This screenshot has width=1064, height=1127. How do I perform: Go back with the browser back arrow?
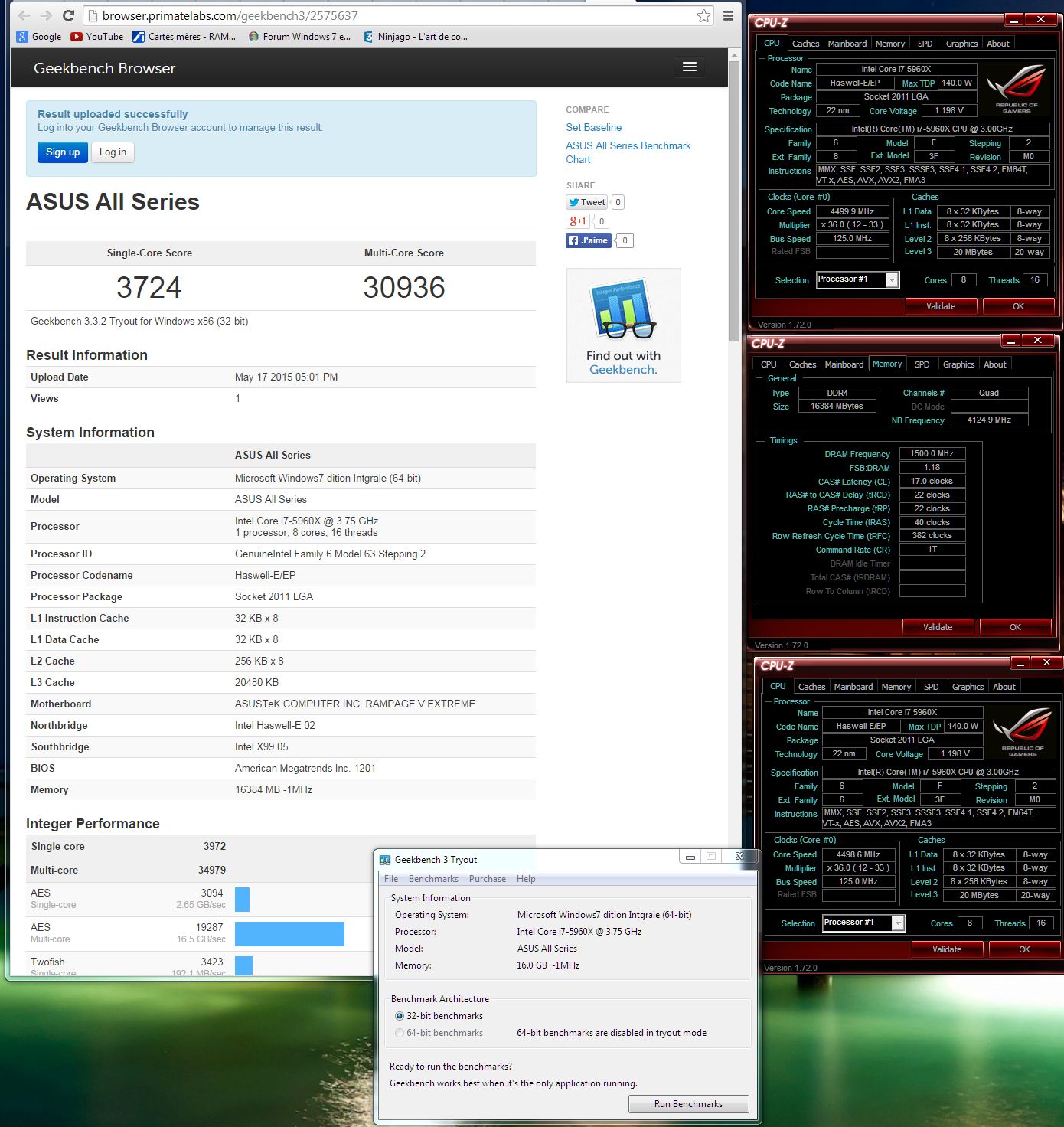tap(24, 15)
